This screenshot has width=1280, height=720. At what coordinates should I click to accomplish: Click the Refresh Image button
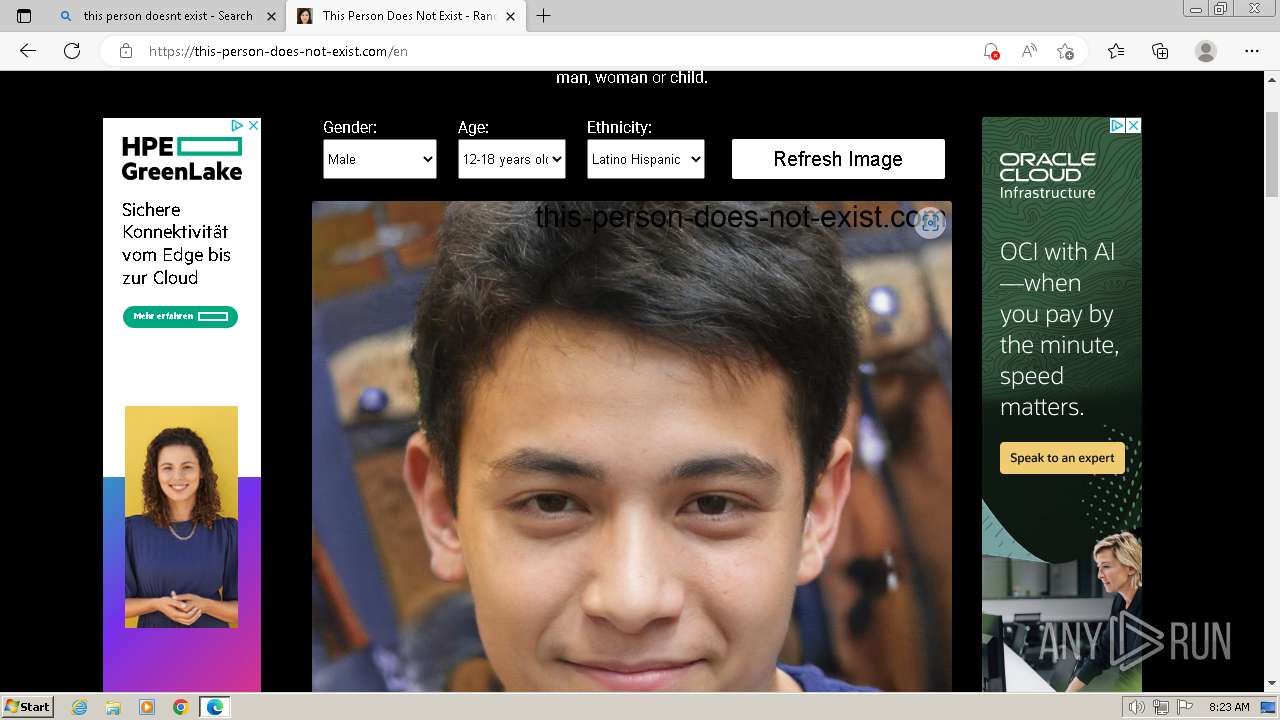tap(838, 159)
